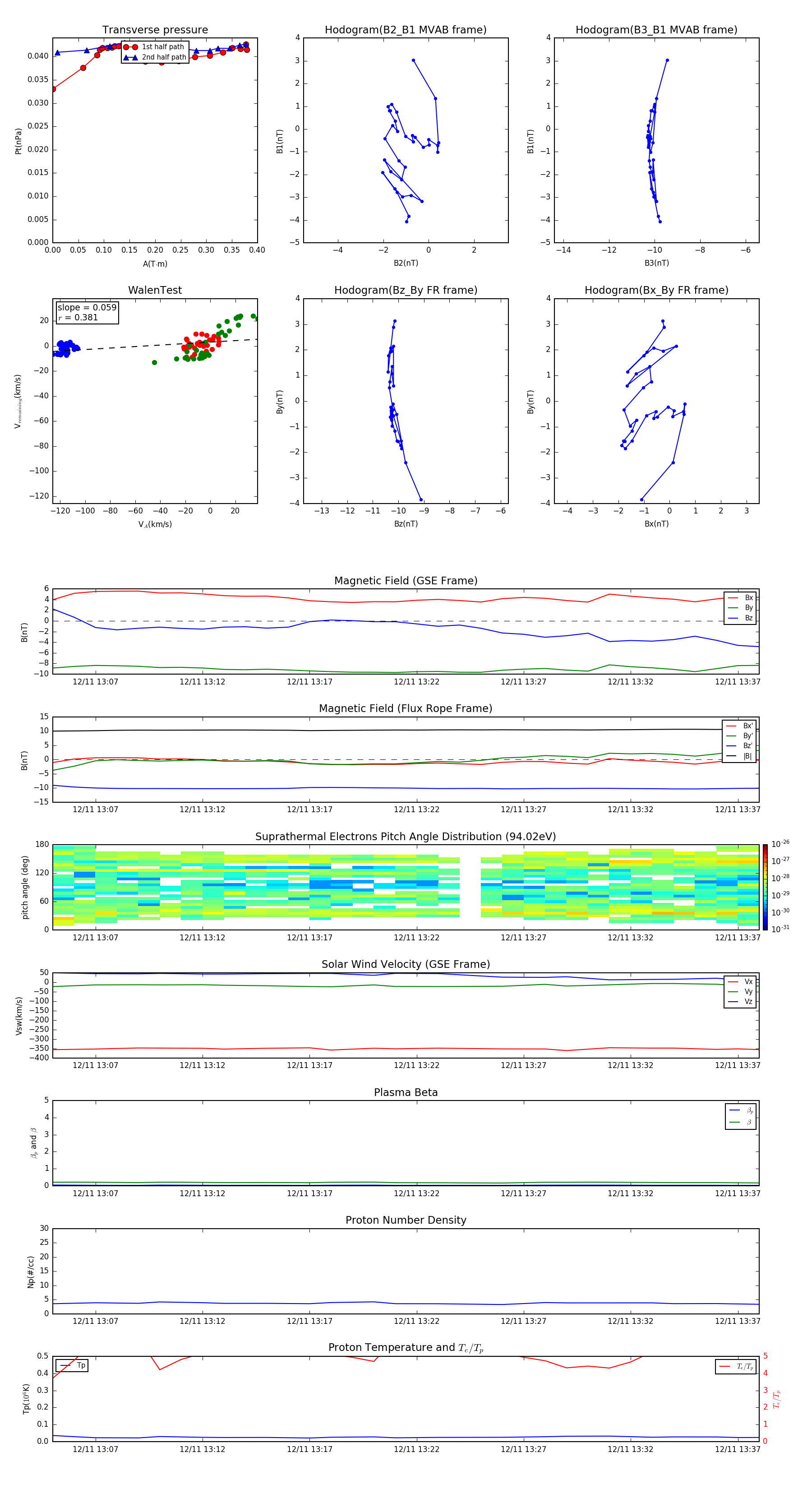The image size is (812, 1489).
Task: Select the "Vy" legend entry
Action: click(x=740, y=992)
